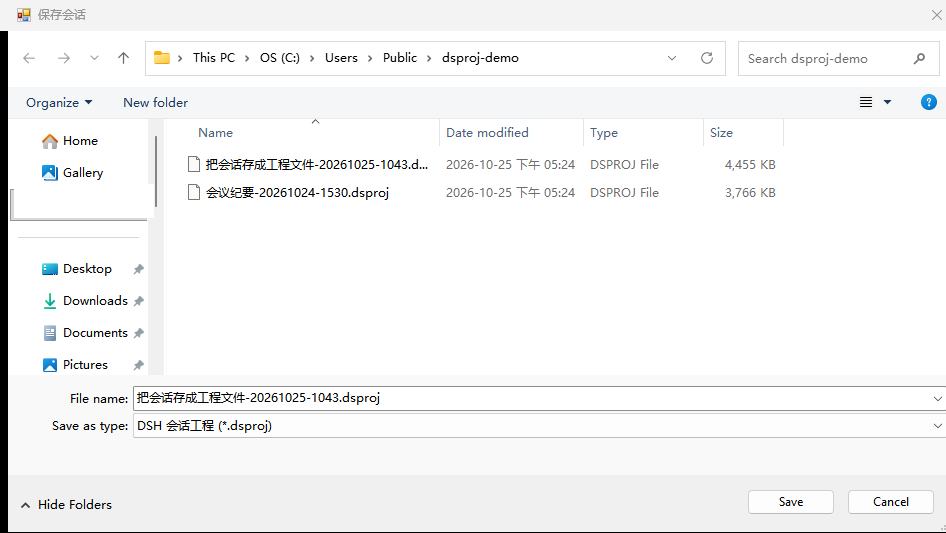Expand chevron after This PC breadcrumb
This screenshot has height=533, width=946.
coord(247,59)
